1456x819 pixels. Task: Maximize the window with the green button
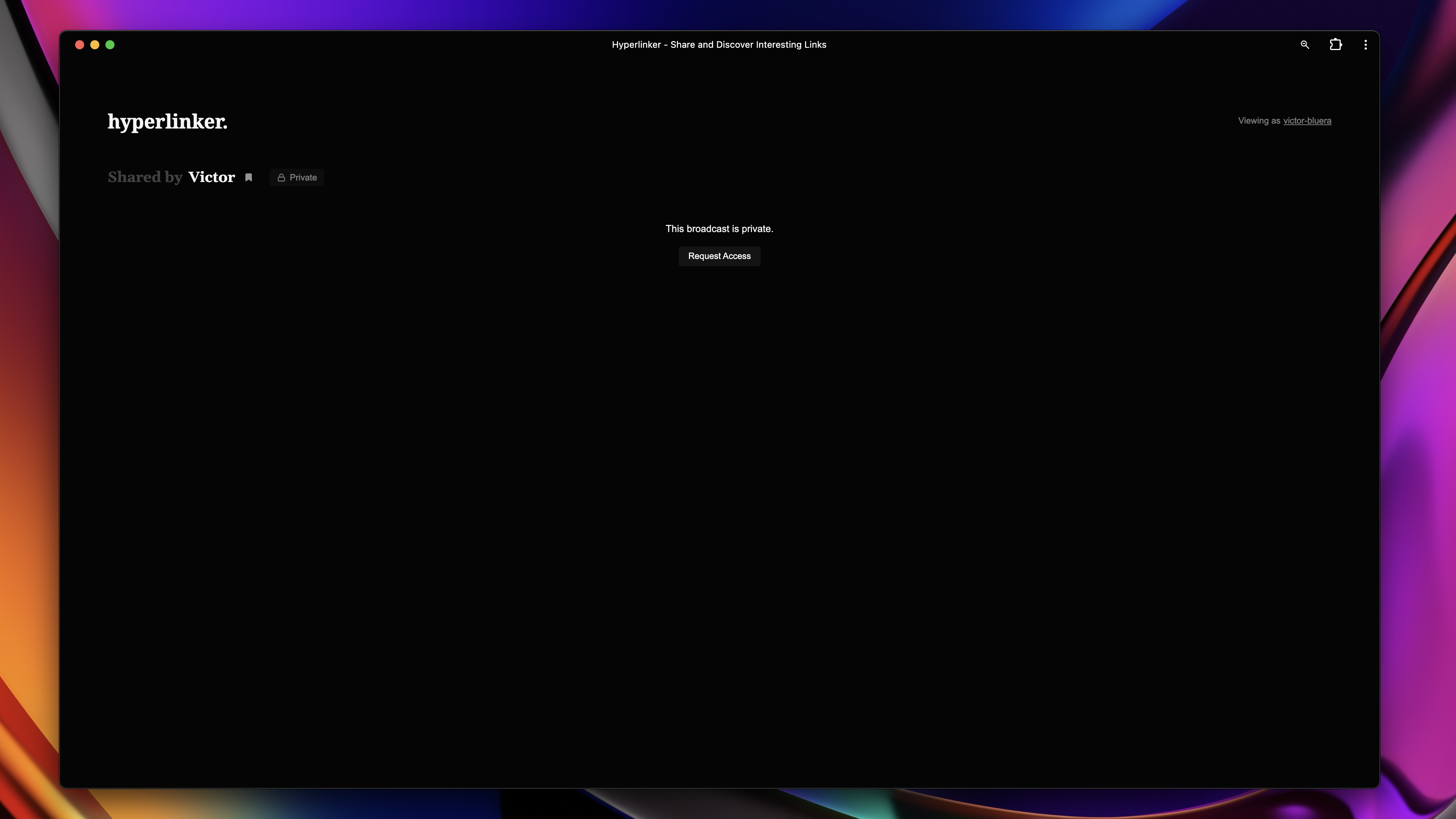click(110, 45)
